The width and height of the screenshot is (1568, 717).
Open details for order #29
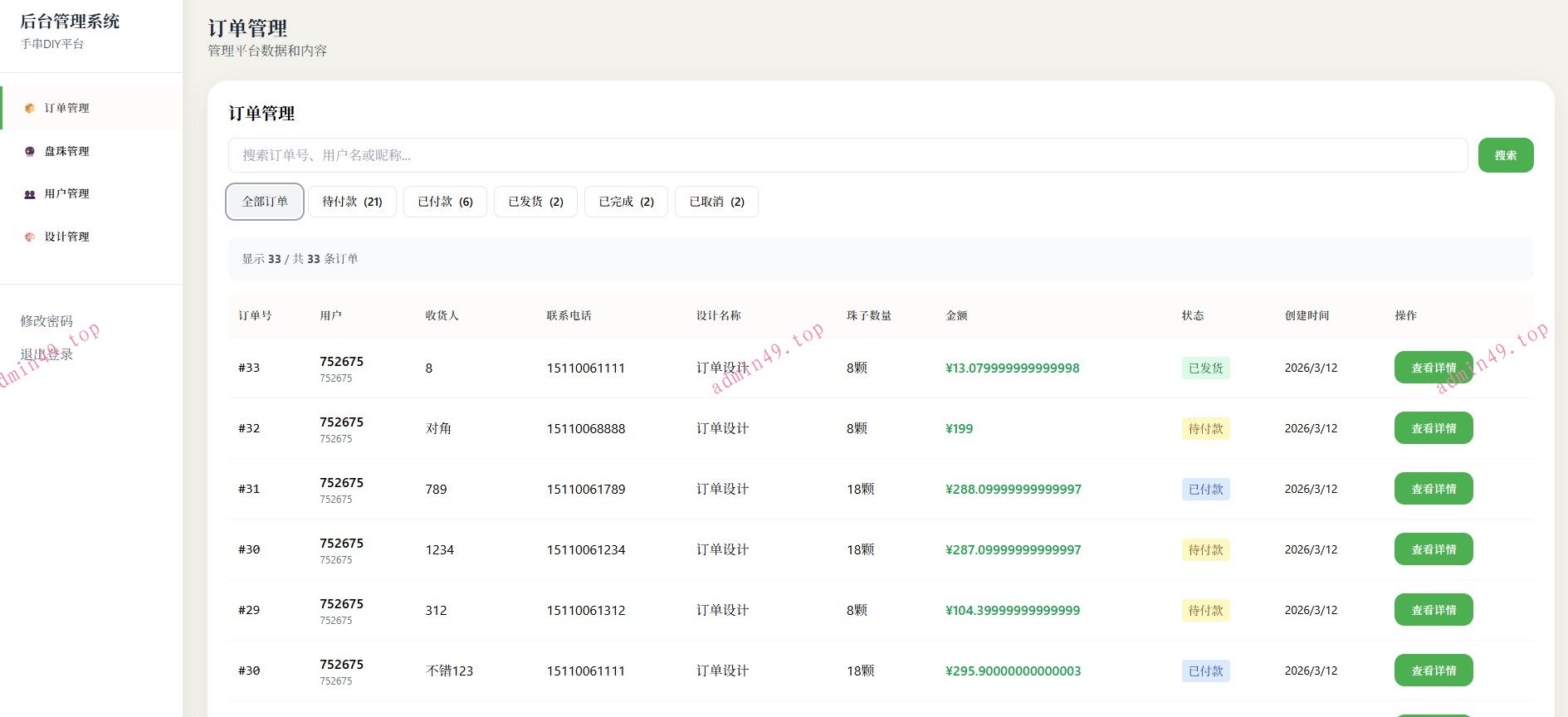pos(1433,610)
